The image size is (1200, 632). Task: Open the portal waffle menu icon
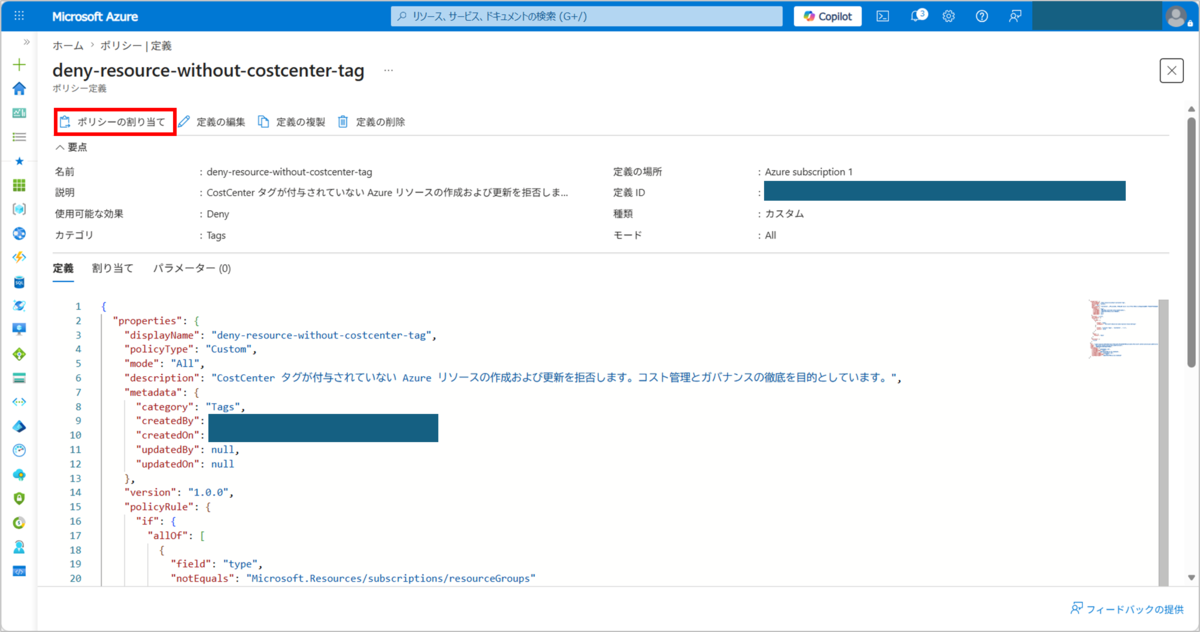point(19,16)
